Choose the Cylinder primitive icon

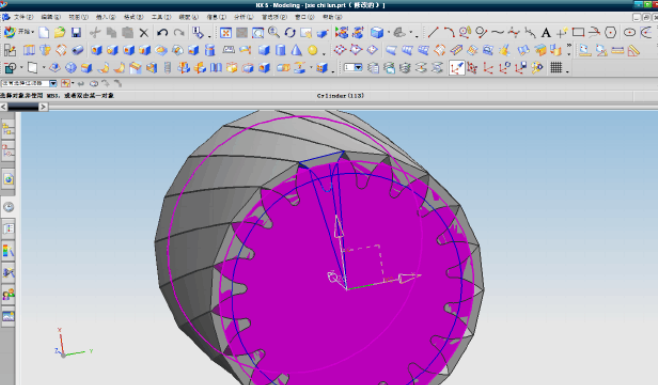pos(280,50)
